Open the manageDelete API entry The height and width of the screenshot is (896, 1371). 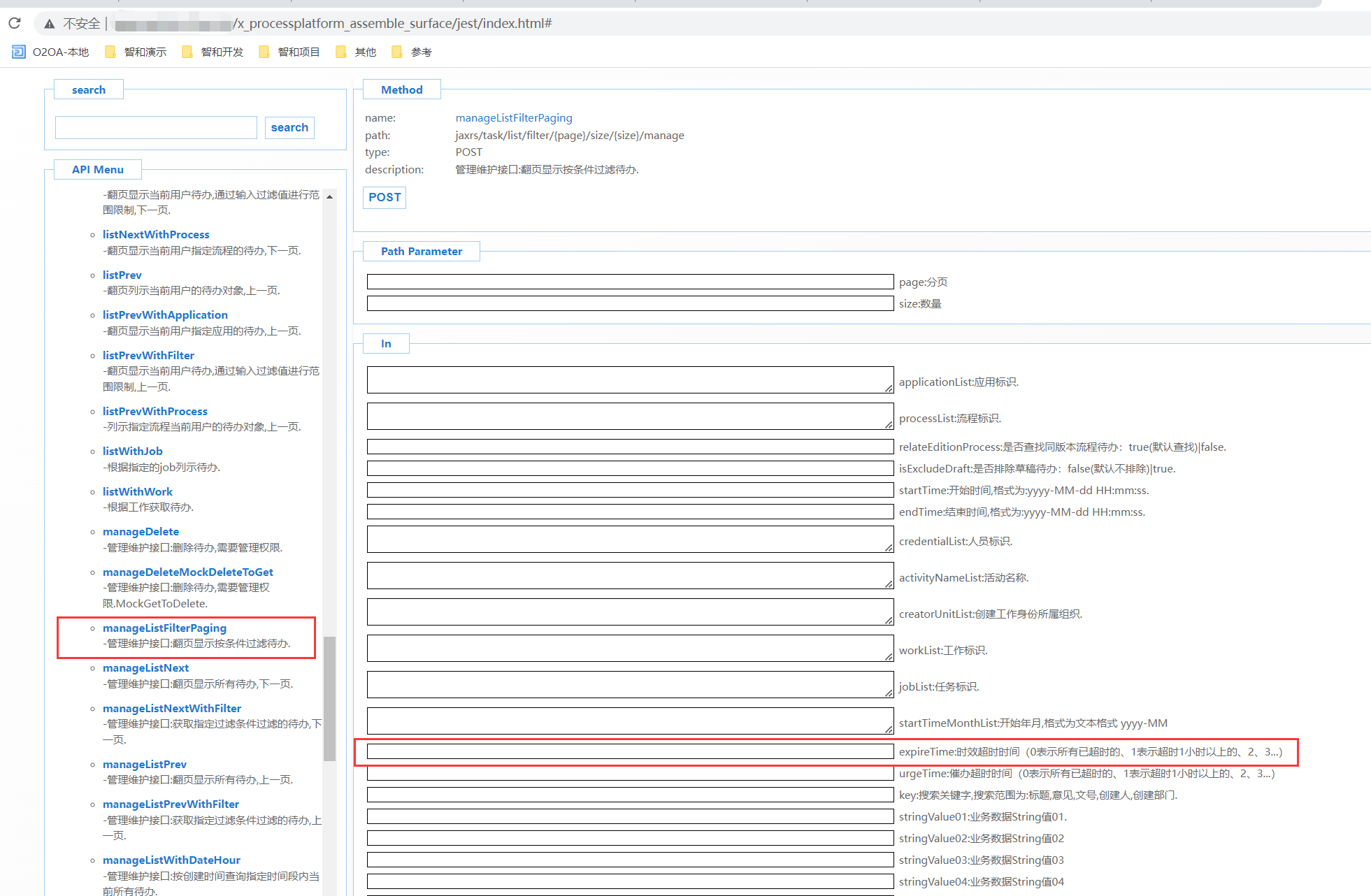141,532
